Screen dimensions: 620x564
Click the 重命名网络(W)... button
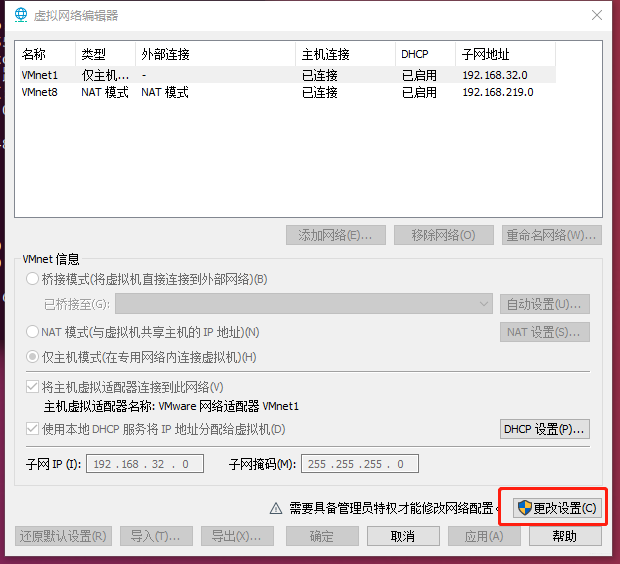click(x=552, y=235)
